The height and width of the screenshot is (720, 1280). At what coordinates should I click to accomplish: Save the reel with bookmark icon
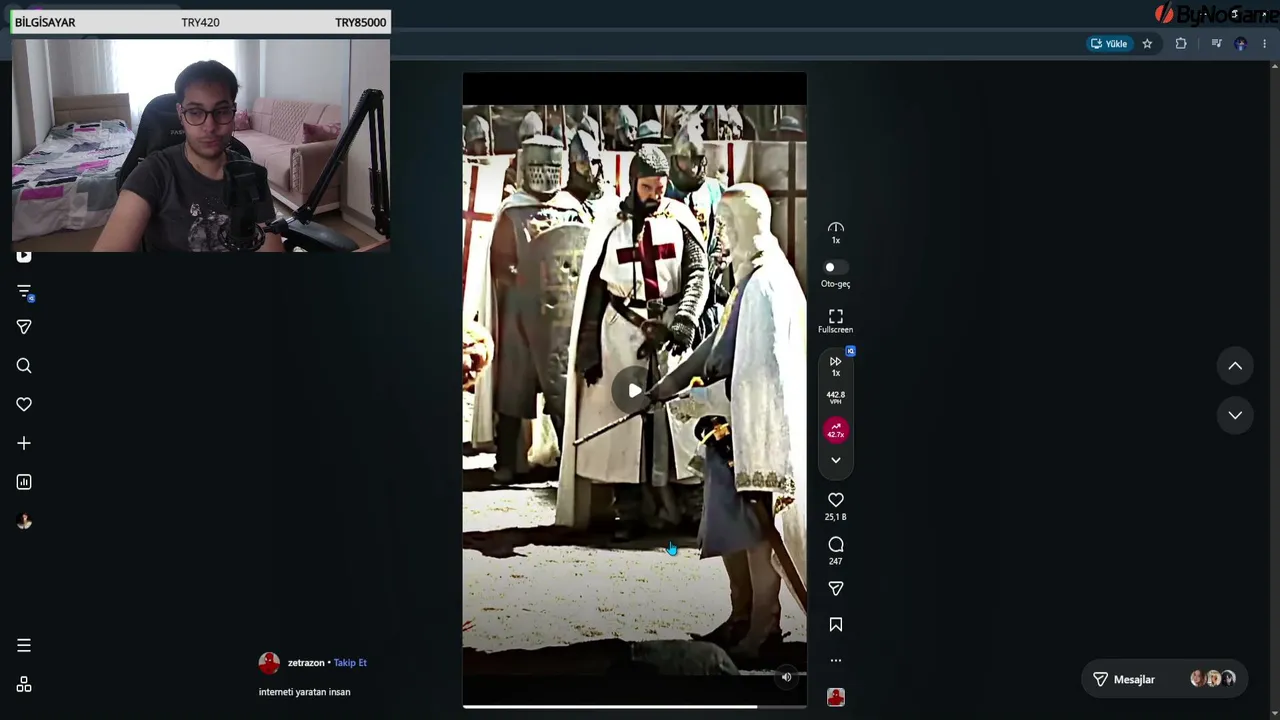pyautogui.click(x=836, y=625)
